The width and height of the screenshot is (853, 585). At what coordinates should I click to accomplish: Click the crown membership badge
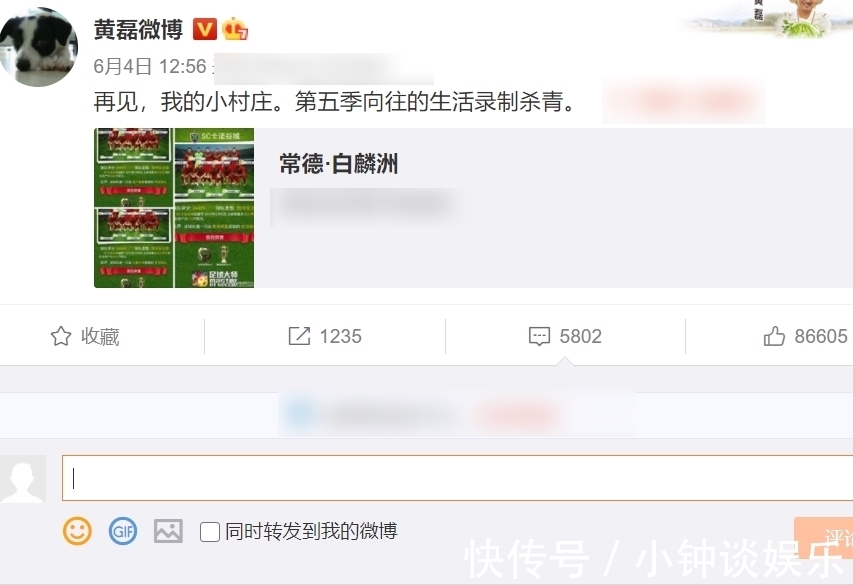tap(234, 29)
